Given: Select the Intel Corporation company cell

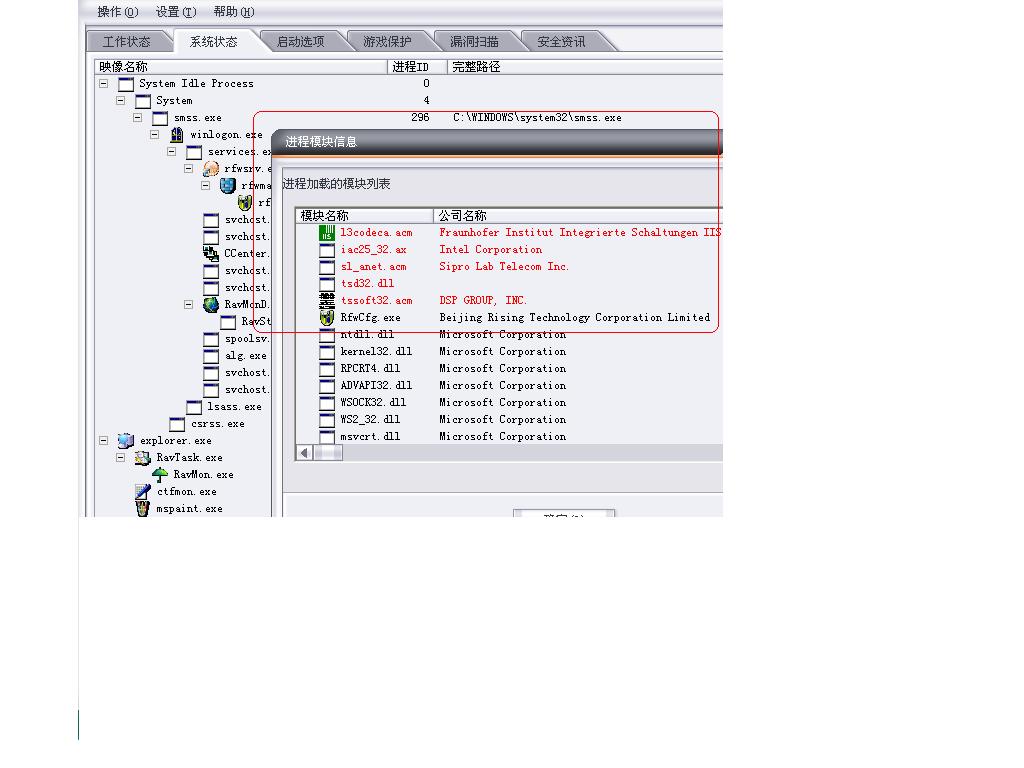Looking at the screenshot, I should [x=490, y=249].
